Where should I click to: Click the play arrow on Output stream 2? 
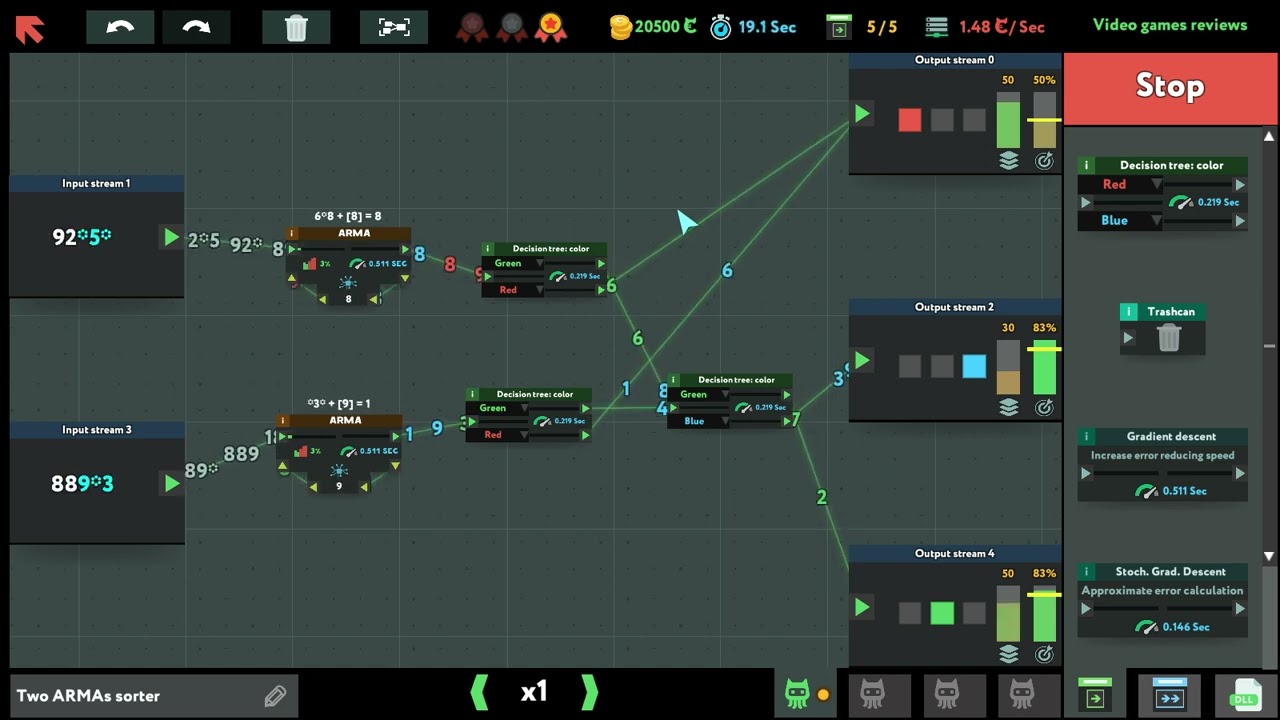pos(861,361)
